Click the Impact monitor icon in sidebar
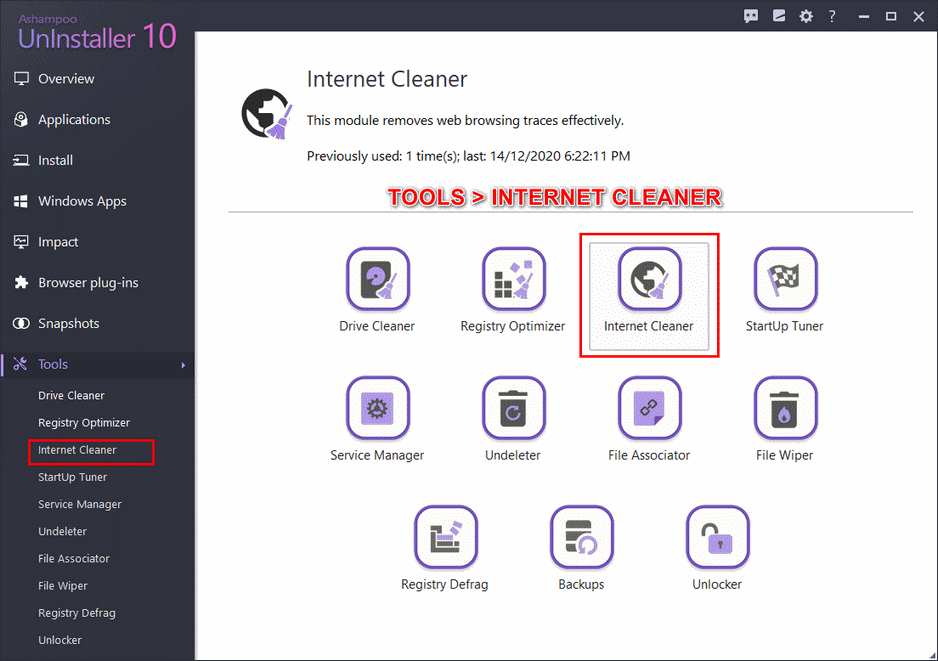Image resolution: width=938 pixels, height=661 pixels. (x=21, y=242)
